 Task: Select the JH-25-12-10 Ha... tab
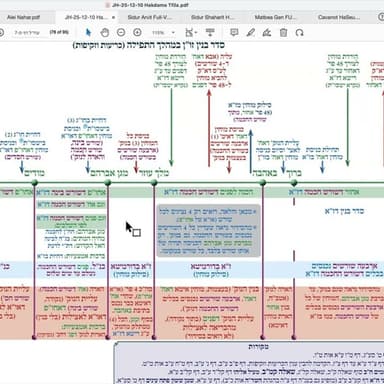point(86,17)
